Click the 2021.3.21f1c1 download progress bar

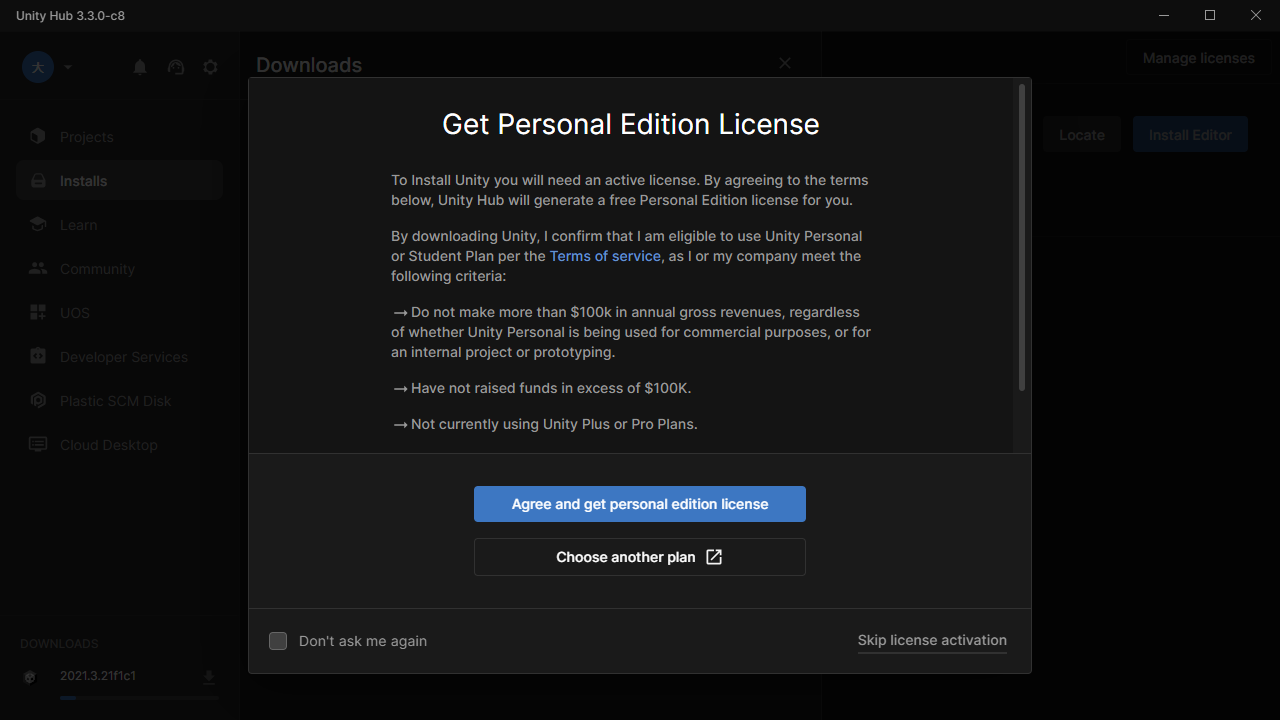(x=138, y=697)
